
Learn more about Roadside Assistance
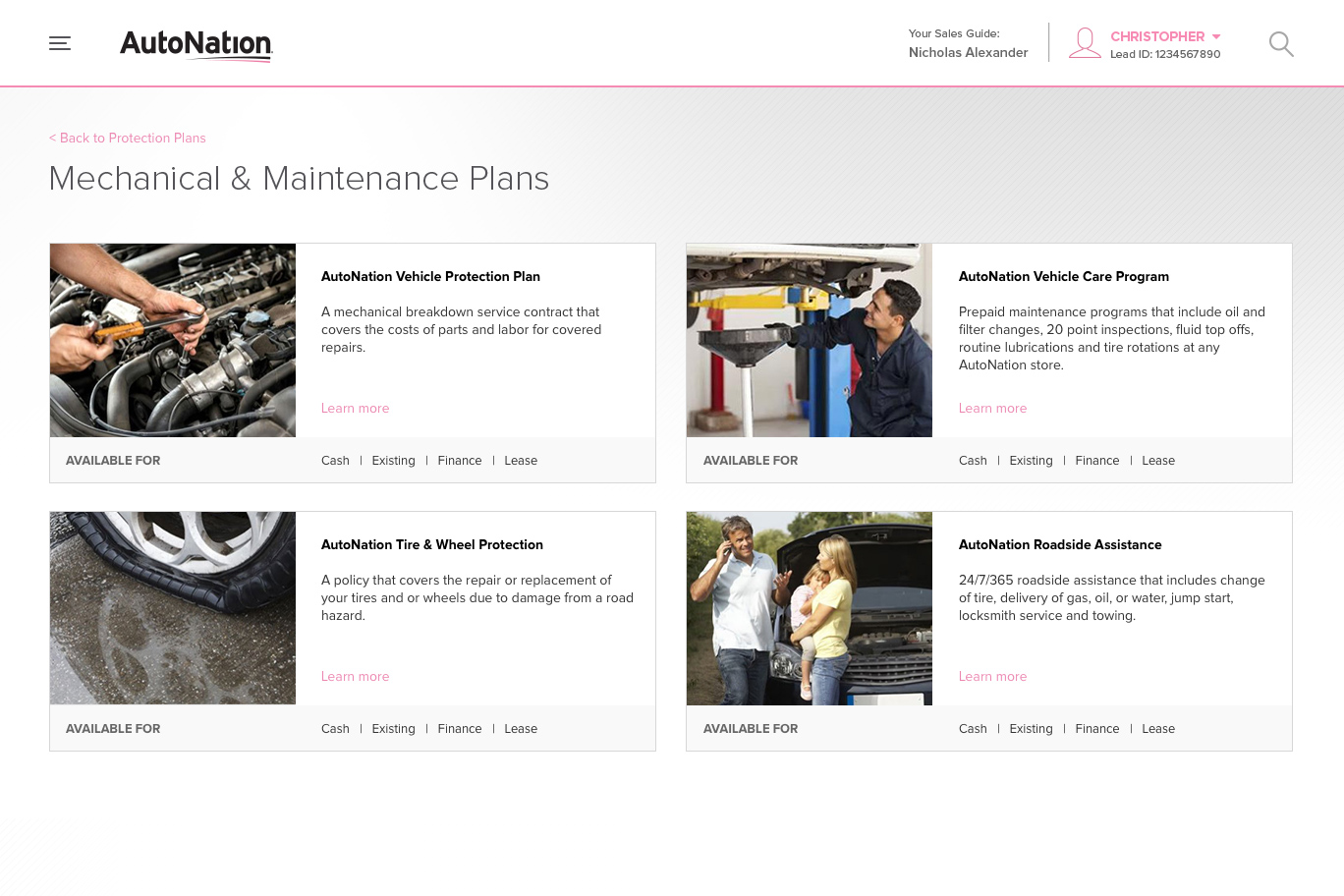[x=992, y=676]
